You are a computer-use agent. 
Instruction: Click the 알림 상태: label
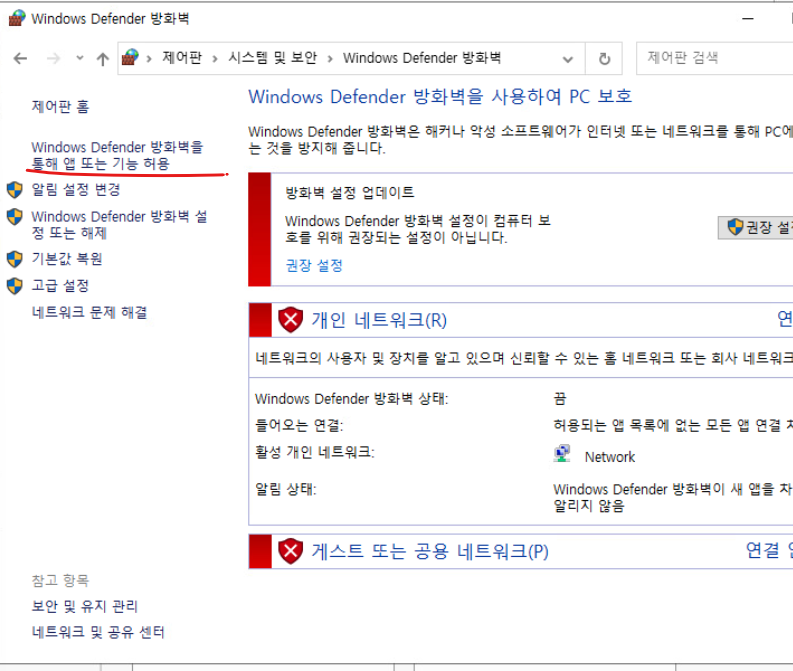(x=286, y=489)
